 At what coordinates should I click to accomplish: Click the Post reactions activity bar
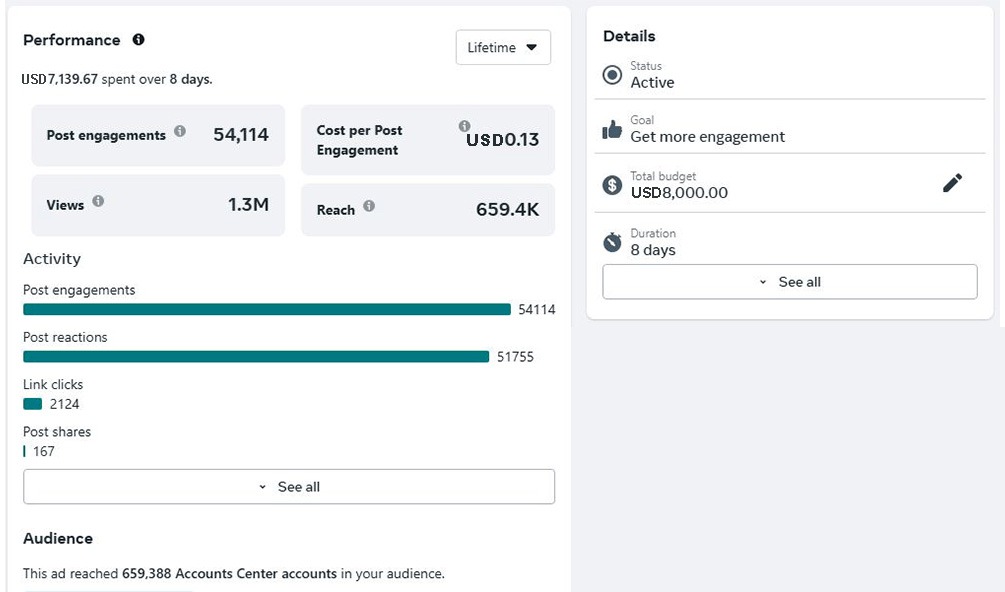[x=256, y=357]
